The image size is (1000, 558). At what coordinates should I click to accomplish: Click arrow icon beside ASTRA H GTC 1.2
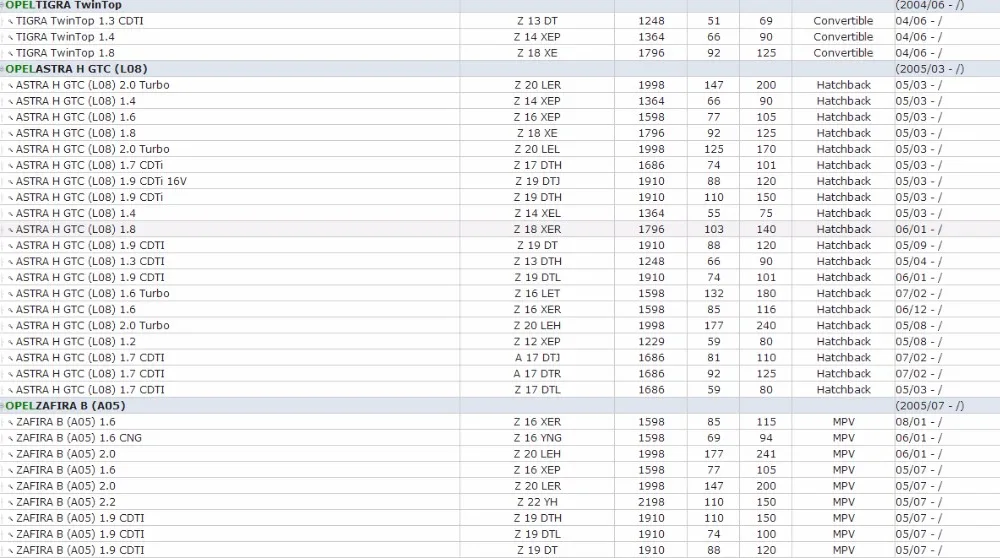pyautogui.click(x=10, y=342)
